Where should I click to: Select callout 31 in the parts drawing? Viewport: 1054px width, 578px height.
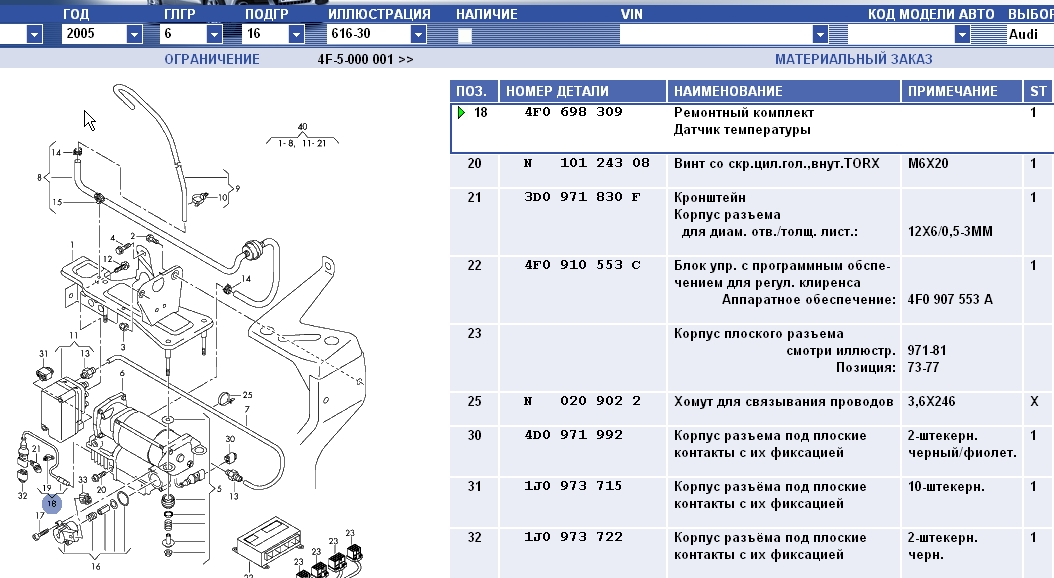tap(43, 354)
